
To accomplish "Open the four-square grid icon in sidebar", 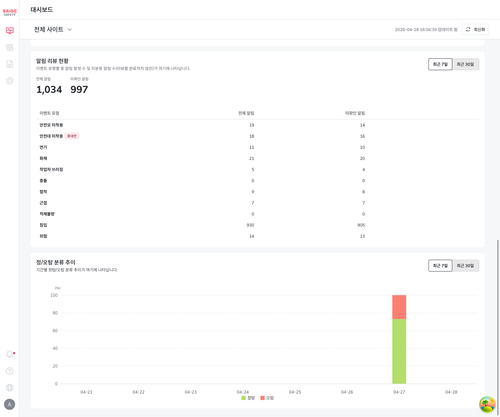I will coord(10,47).
